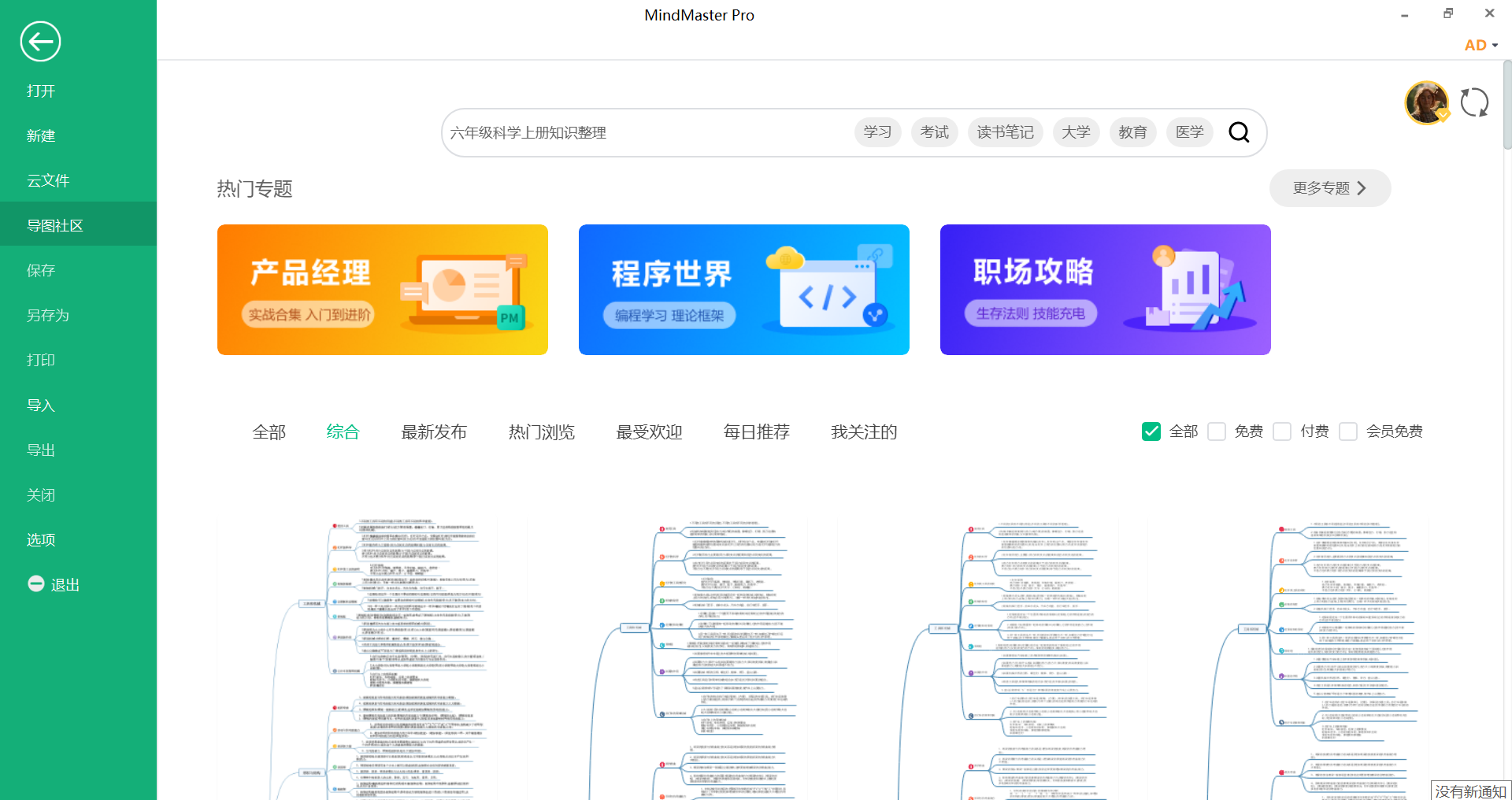Switch to the 每日推荐 tab
Viewport: 1512px width, 800px height.
click(757, 431)
